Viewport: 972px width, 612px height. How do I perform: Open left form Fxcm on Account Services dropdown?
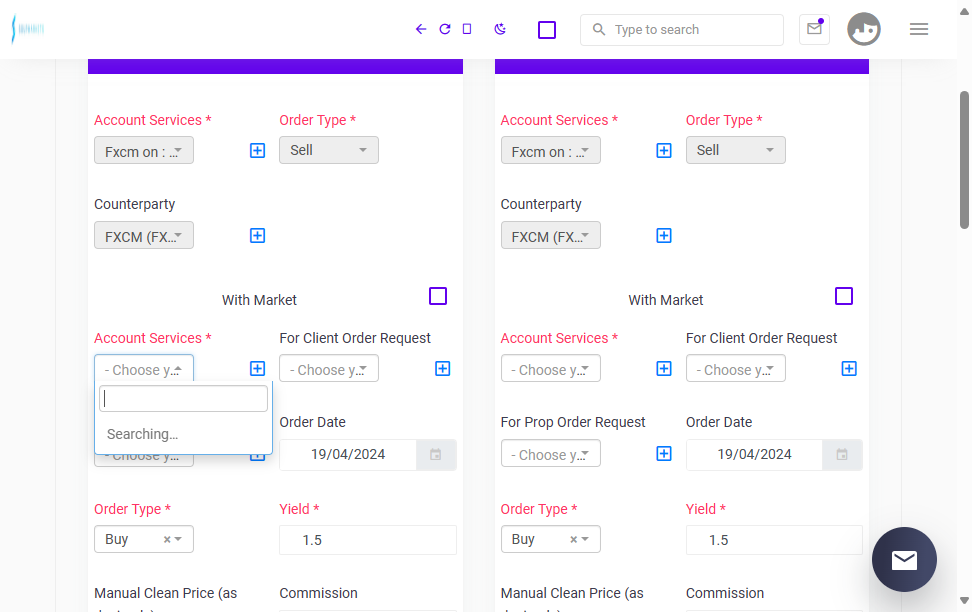click(144, 151)
